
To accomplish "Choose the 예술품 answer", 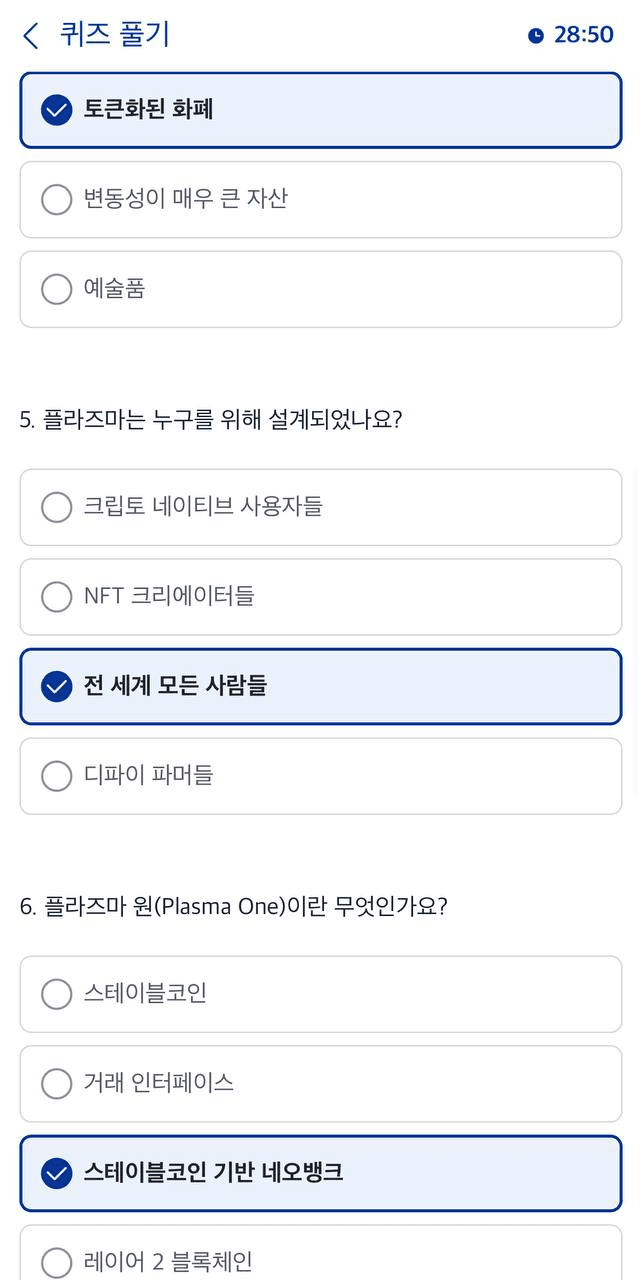I will point(321,289).
